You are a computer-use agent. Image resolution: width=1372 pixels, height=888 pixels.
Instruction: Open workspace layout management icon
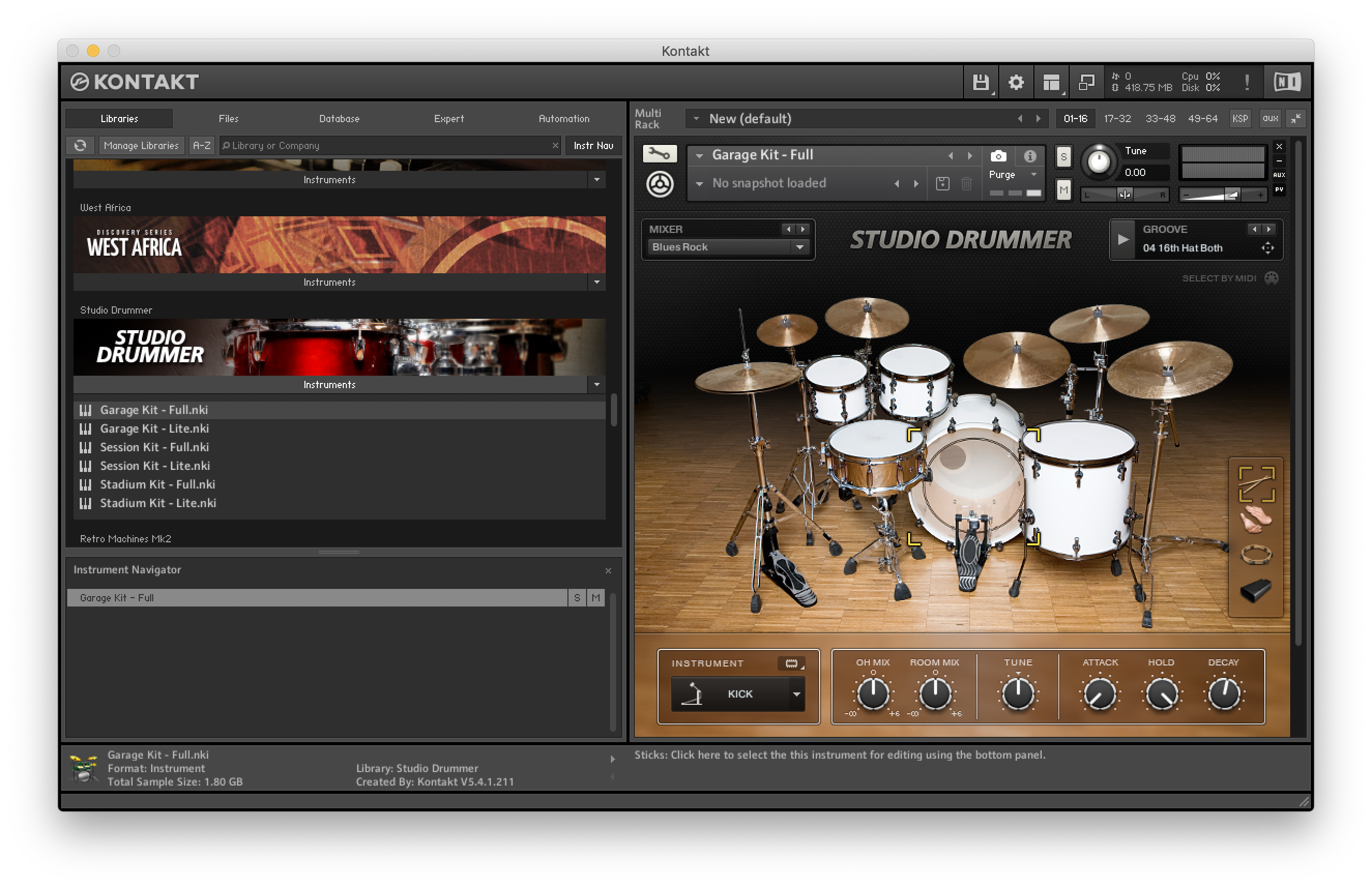[1052, 82]
